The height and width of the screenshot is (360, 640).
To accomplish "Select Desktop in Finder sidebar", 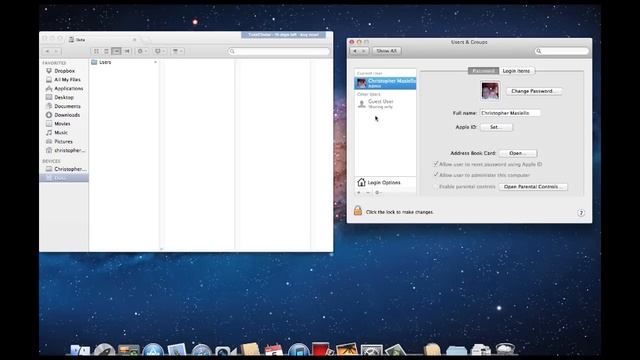I will [64, 98].
